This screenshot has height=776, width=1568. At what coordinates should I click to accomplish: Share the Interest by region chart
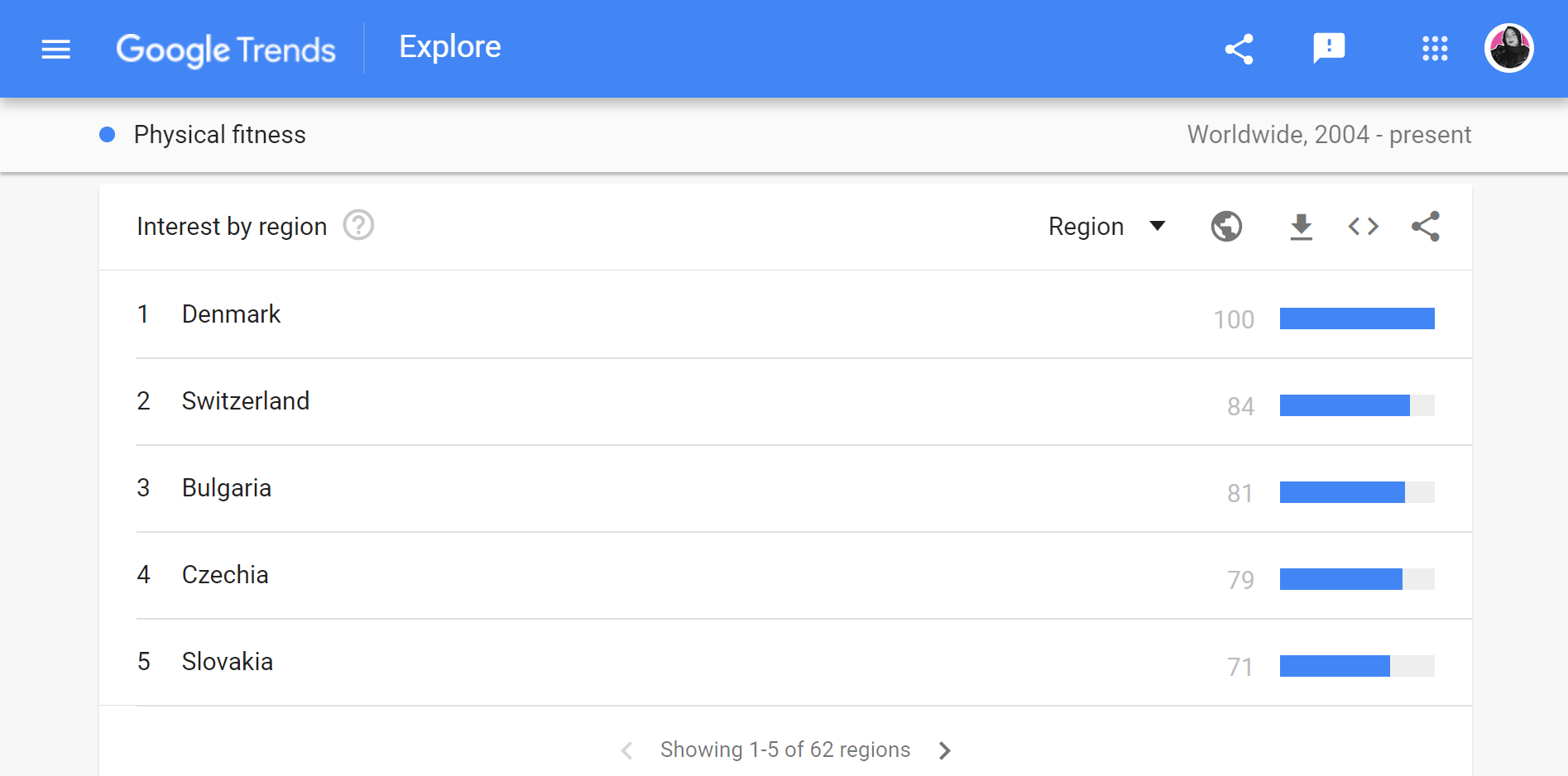tap(1426, 226)
